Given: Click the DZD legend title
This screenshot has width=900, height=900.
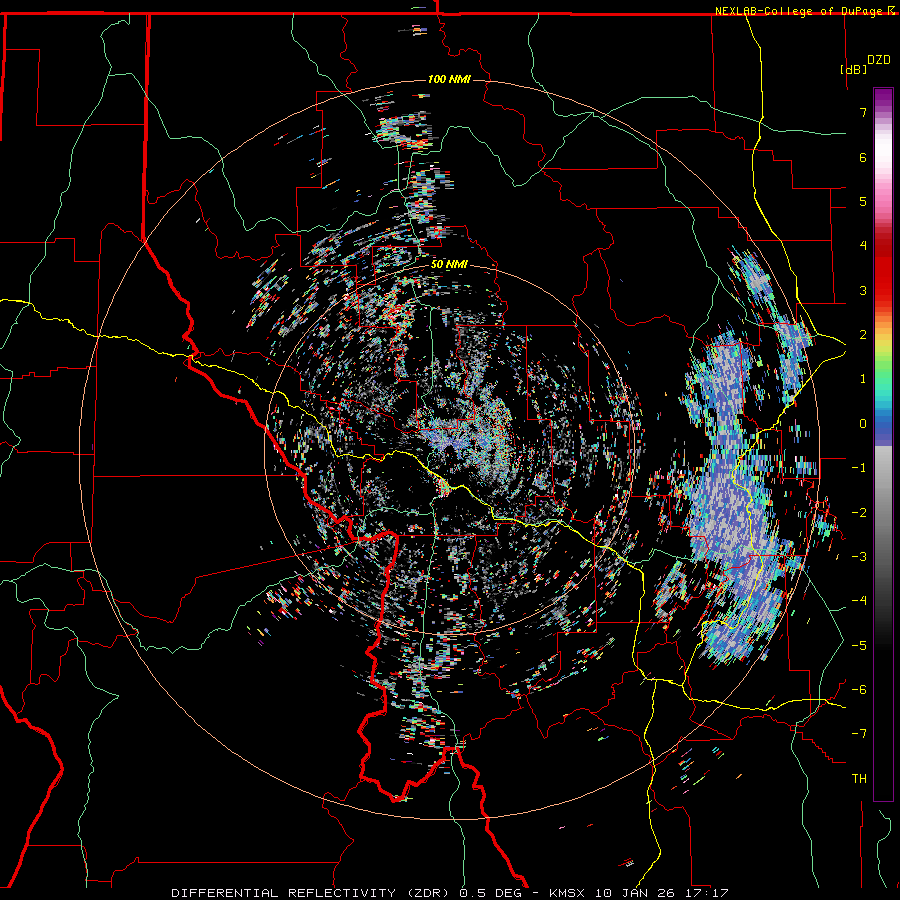Looking at the screenshot, I should (878, 60).
